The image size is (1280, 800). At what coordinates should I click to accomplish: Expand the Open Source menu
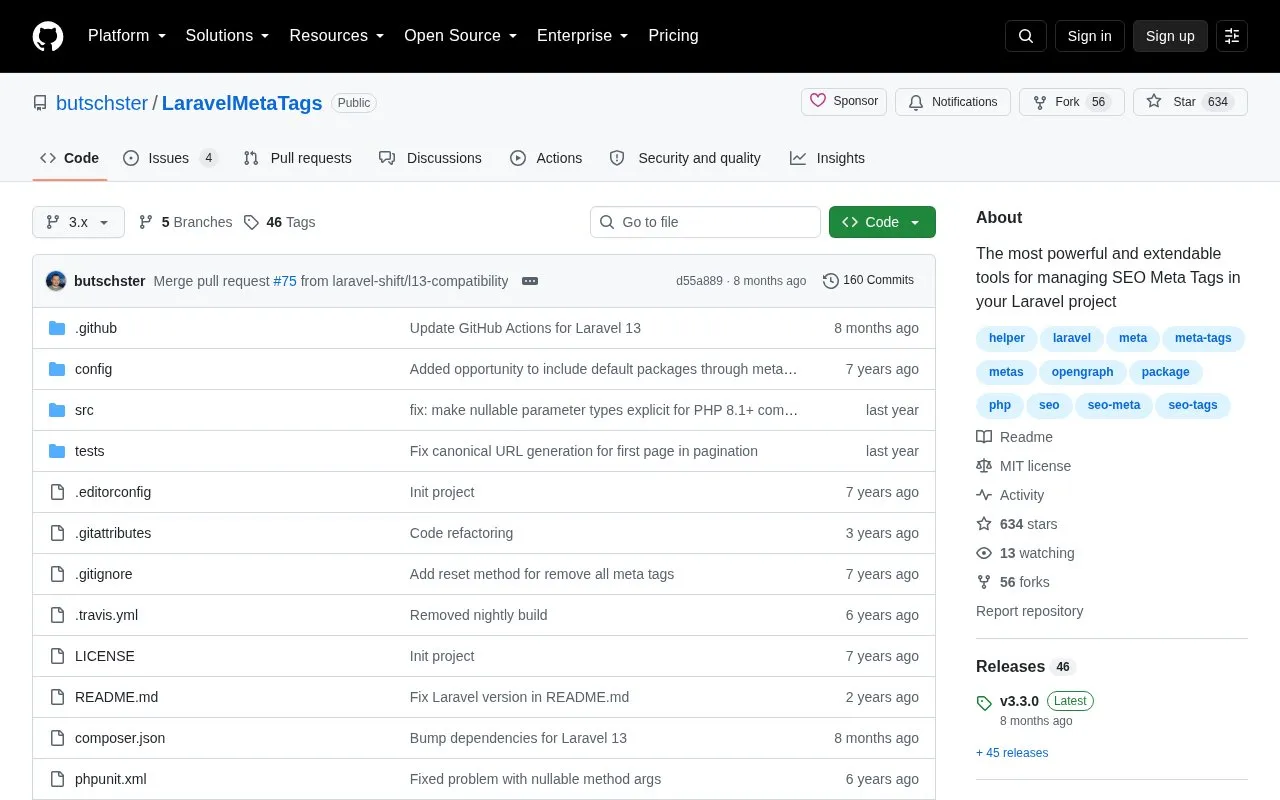461,36
